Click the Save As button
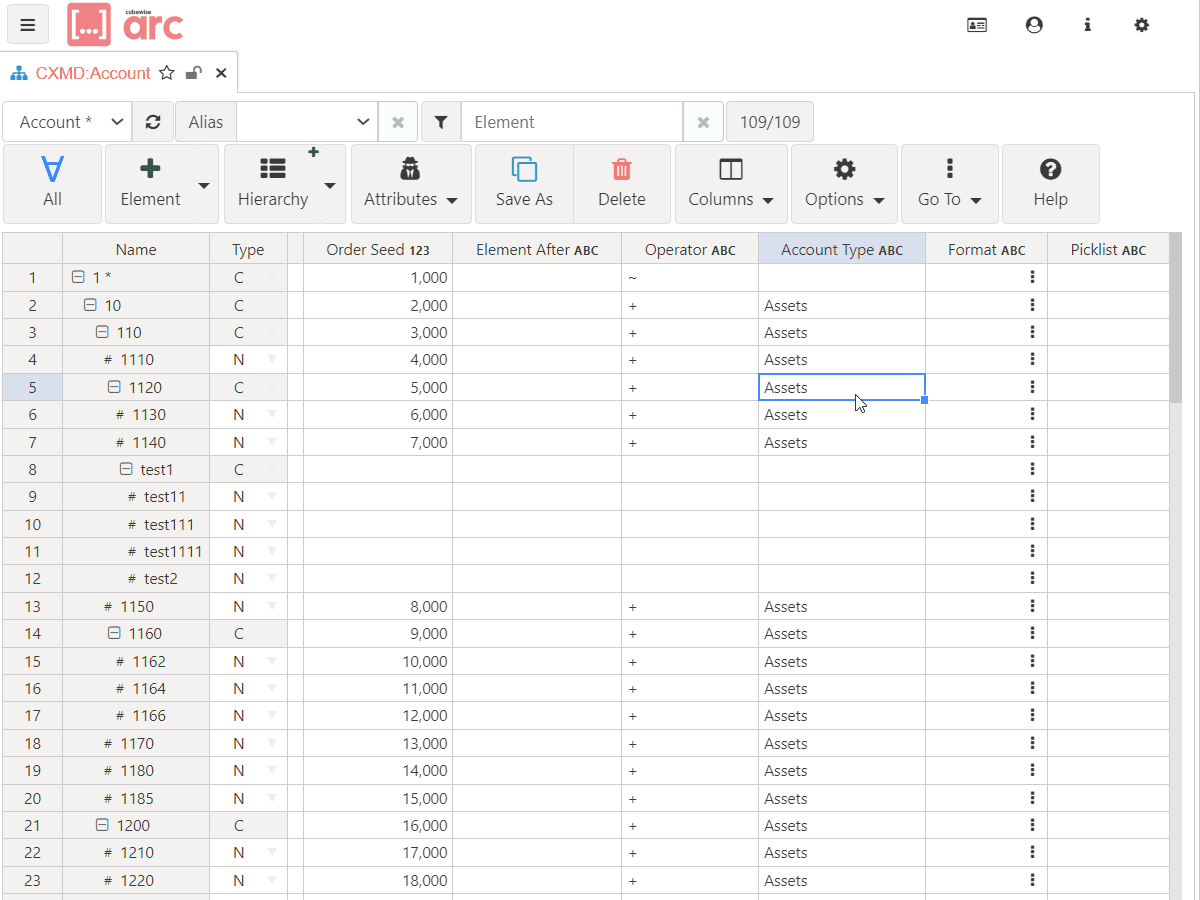Screen dimensions: 1200x900 click(524, 183)
